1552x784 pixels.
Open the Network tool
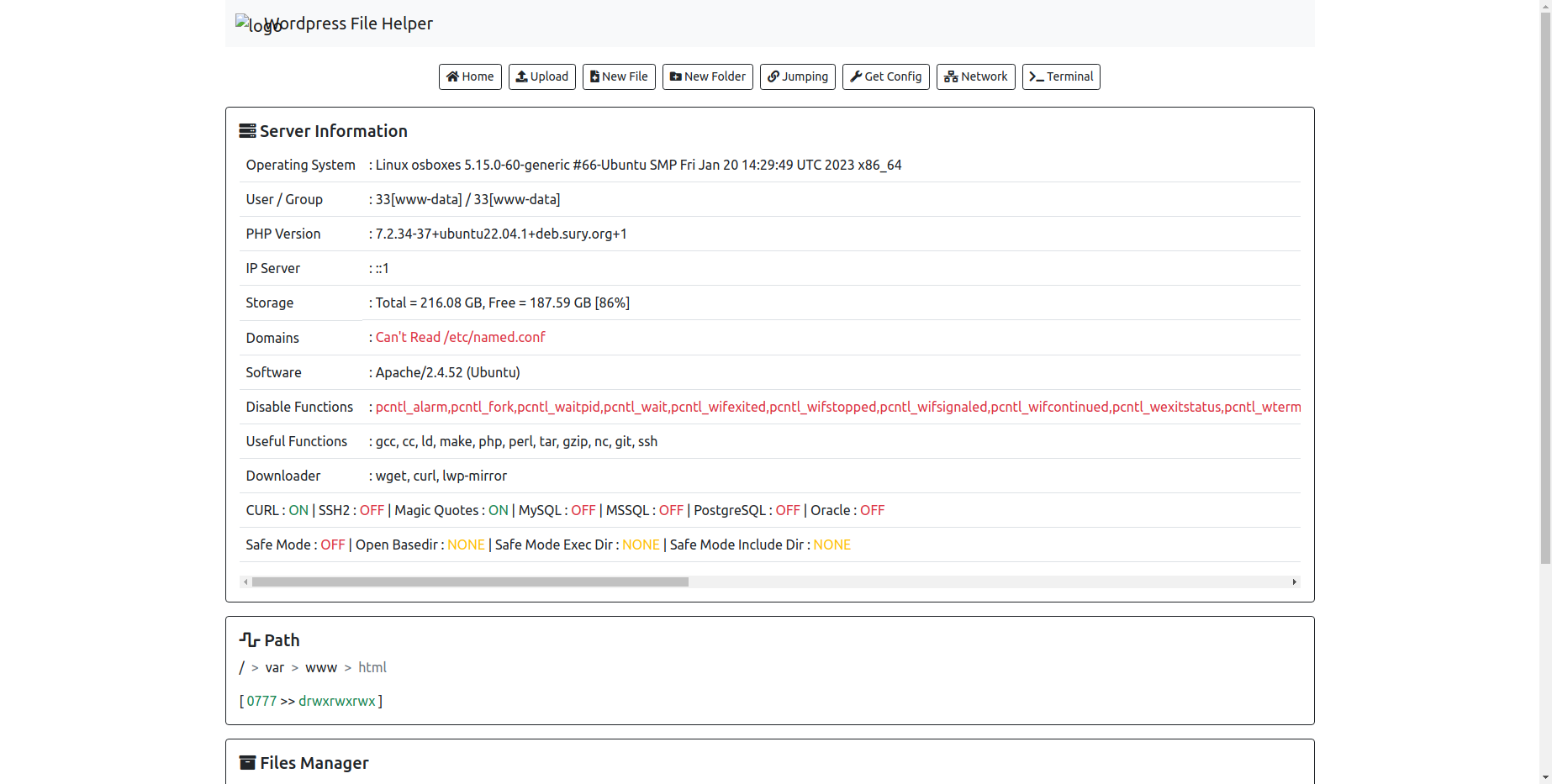coord(976,76)
